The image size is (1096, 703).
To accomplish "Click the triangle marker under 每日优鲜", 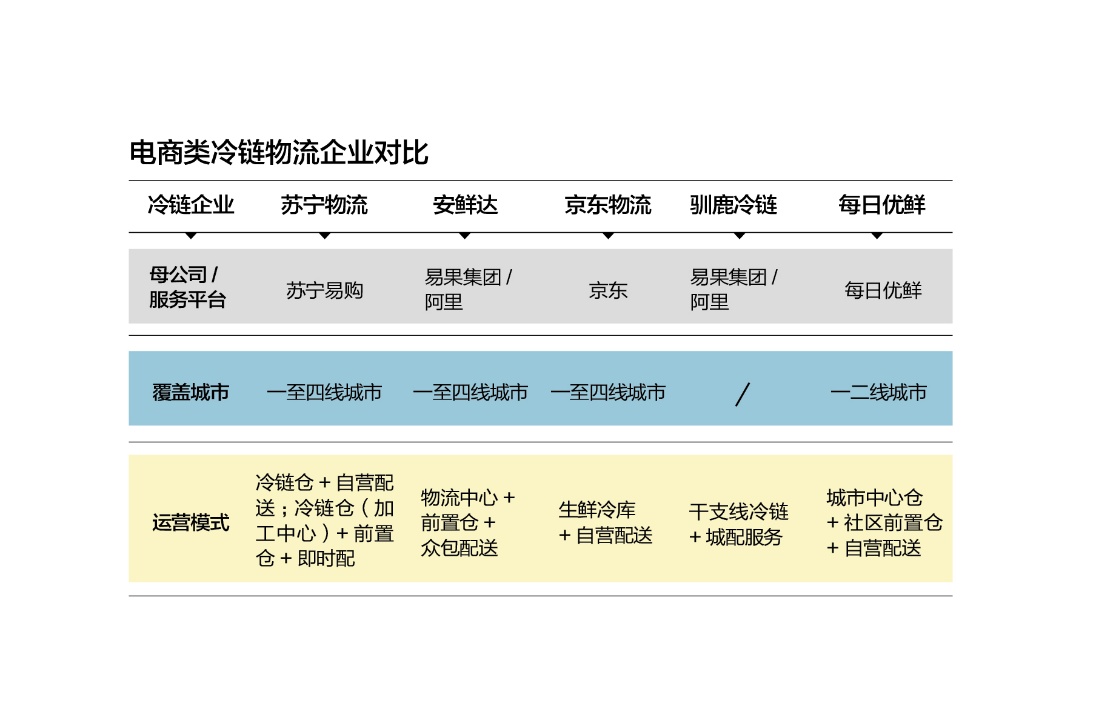I will (x=877, y=236).
